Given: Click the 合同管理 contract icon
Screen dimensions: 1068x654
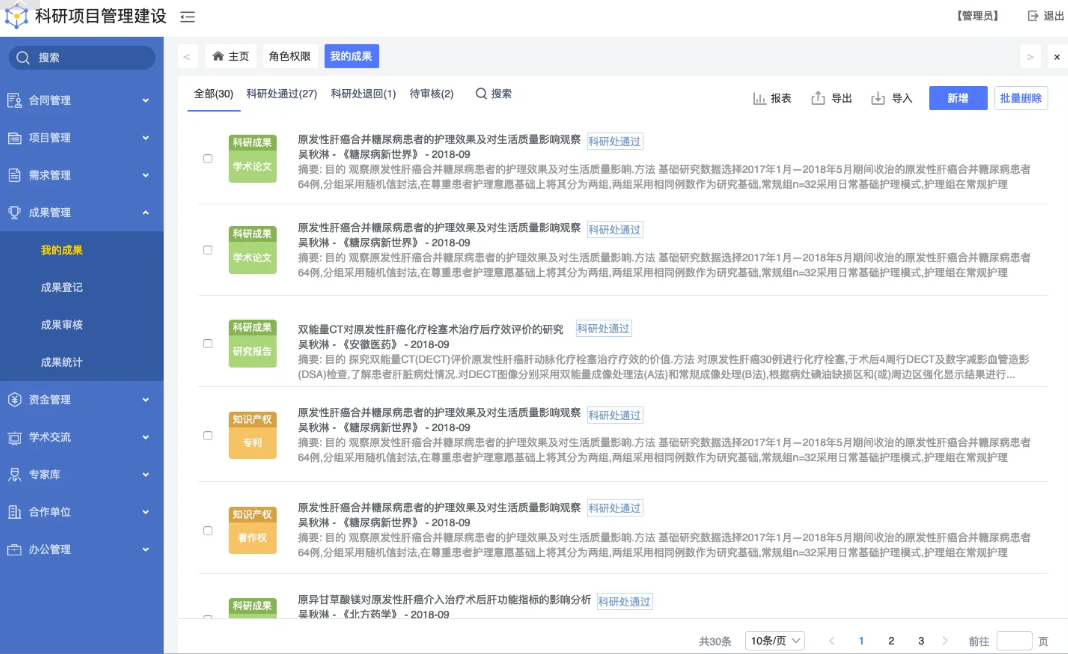Looking at the screenshot, I should click(14, 100).
